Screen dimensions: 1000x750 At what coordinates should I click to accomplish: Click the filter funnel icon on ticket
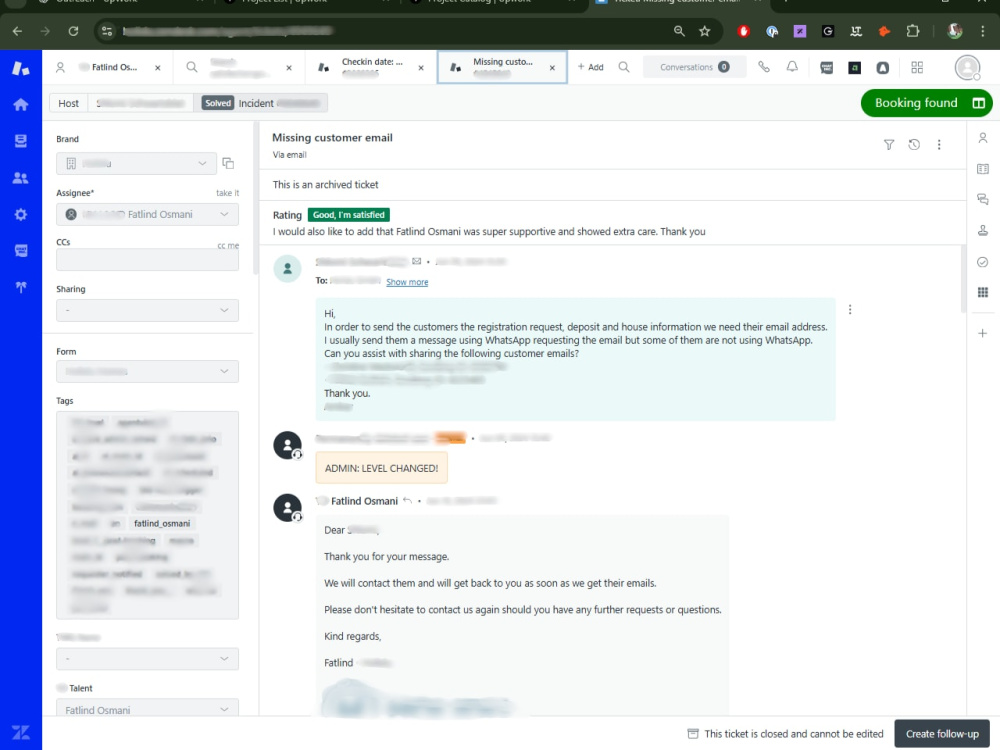[x=888, y=145]
